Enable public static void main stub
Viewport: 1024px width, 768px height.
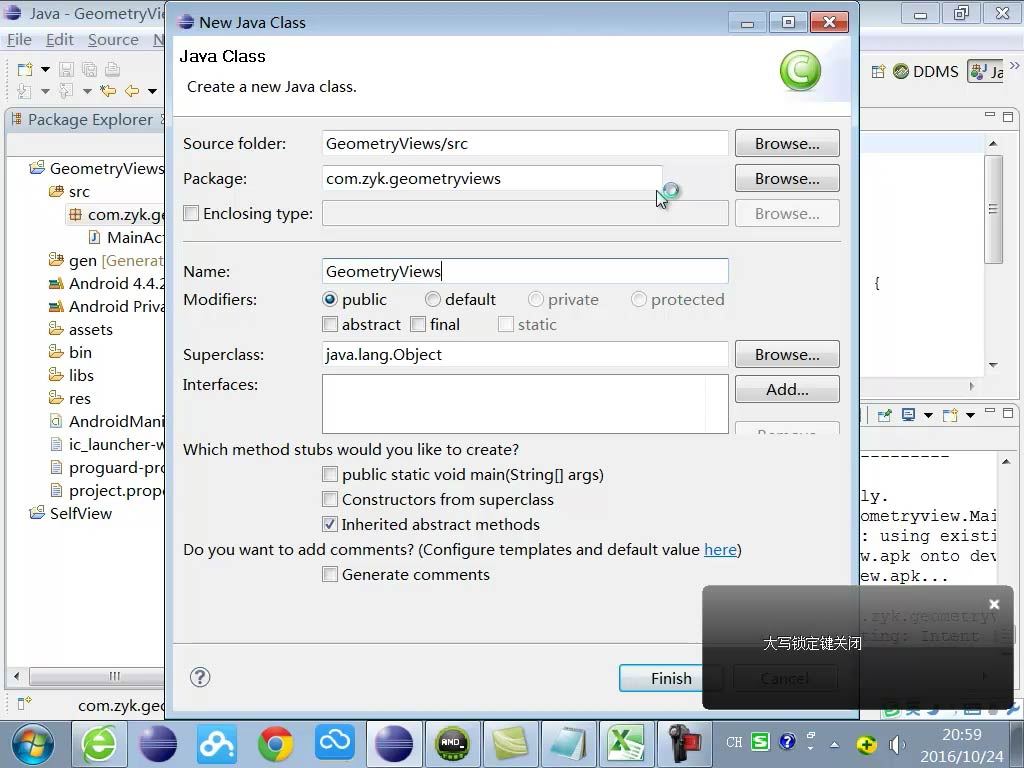pyautogui.click(x=330, y=474)
